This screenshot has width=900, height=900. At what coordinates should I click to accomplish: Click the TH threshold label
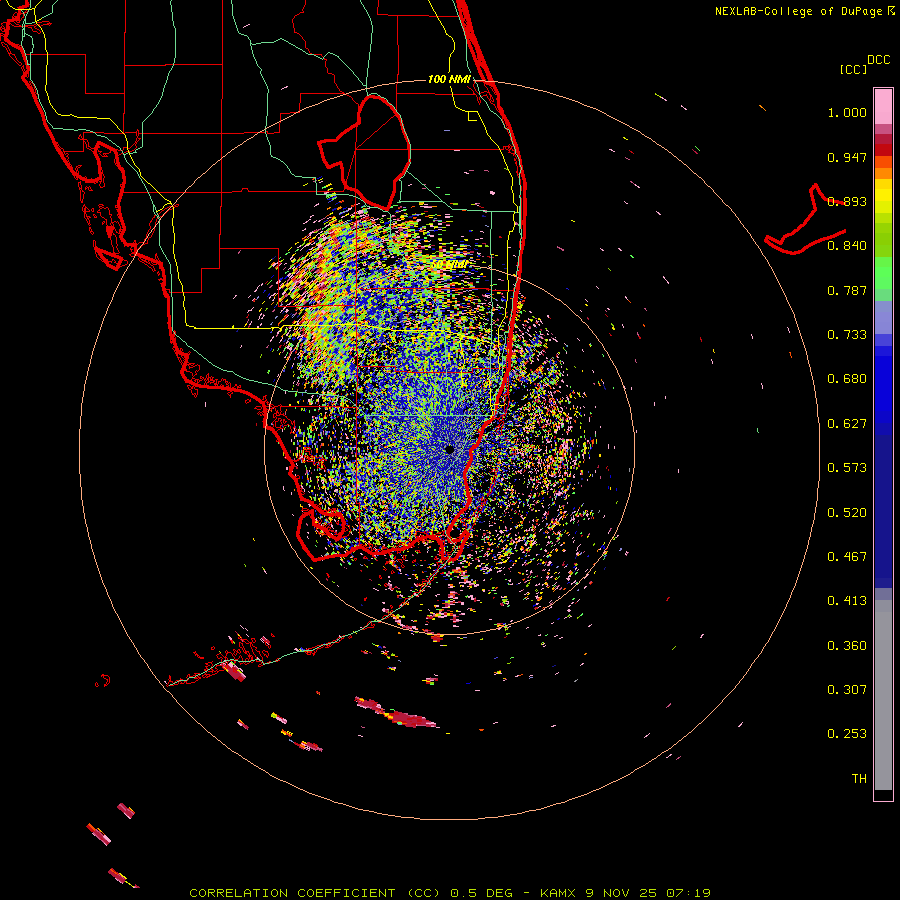(x=859, y=779)
